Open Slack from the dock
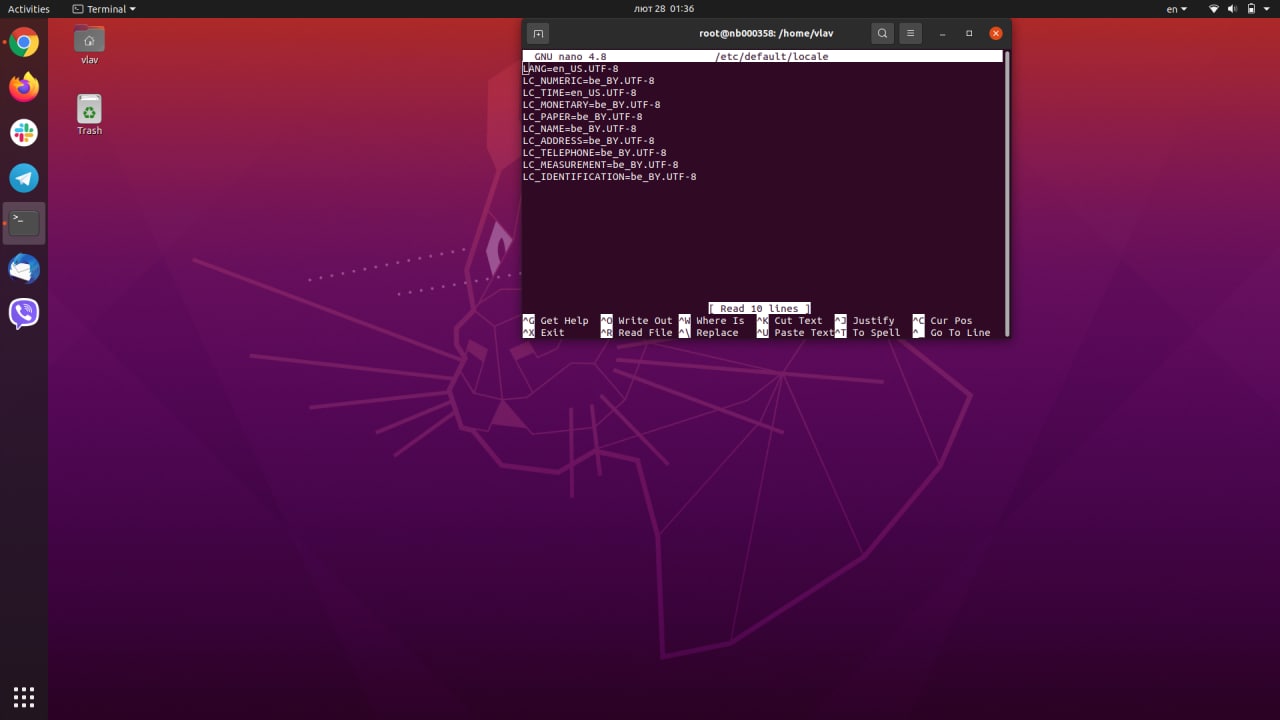 (24, 132)
